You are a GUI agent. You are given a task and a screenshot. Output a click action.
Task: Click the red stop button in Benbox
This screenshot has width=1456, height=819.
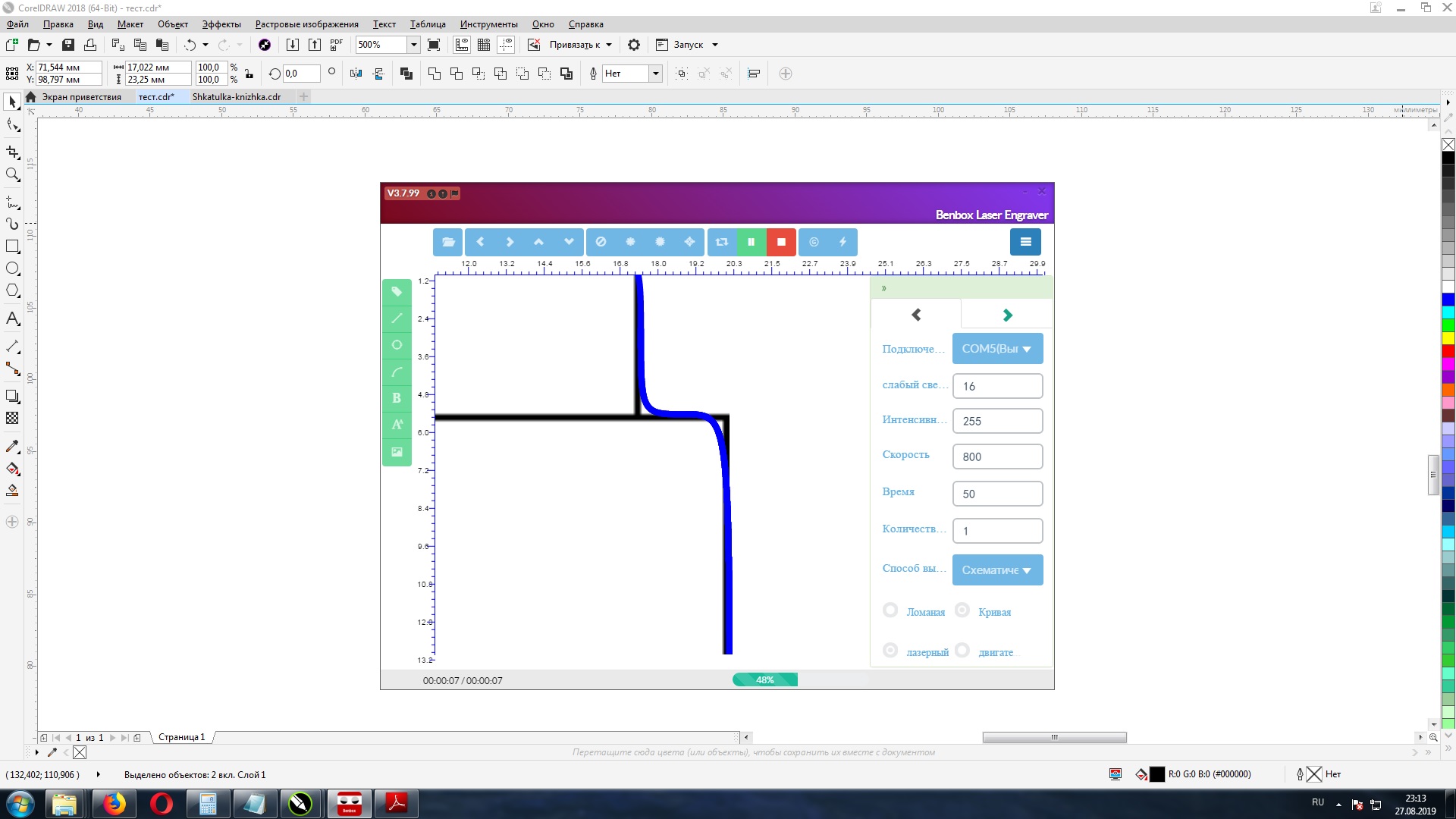point(781,242)
